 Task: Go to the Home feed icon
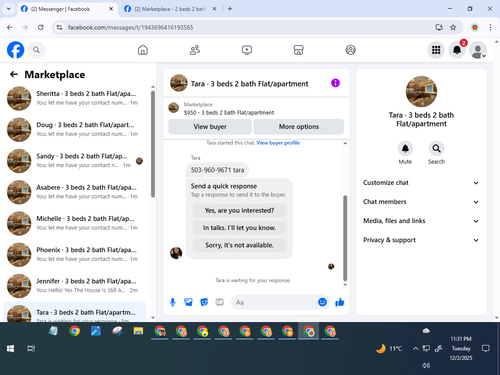(x=143, y=50)
